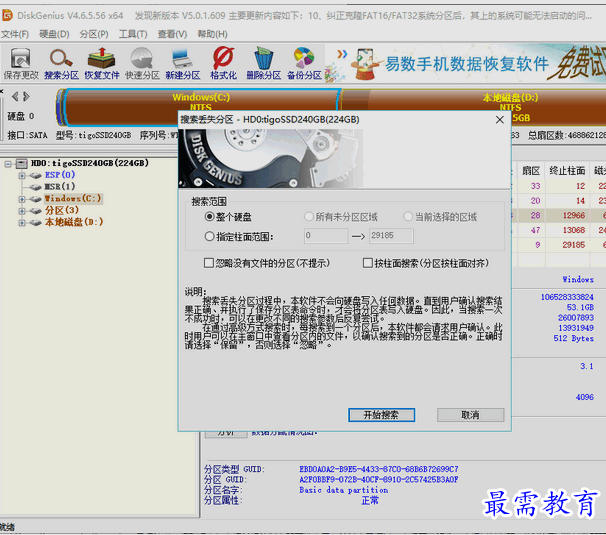Go to next disk with right arrow
The height and width of the screenshot is (535, 606).
(x=26, y=96)
